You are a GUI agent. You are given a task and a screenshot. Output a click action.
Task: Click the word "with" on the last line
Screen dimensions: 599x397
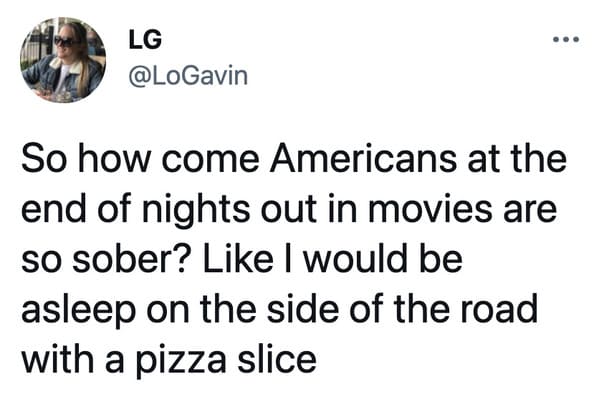[x=58, y=359]
